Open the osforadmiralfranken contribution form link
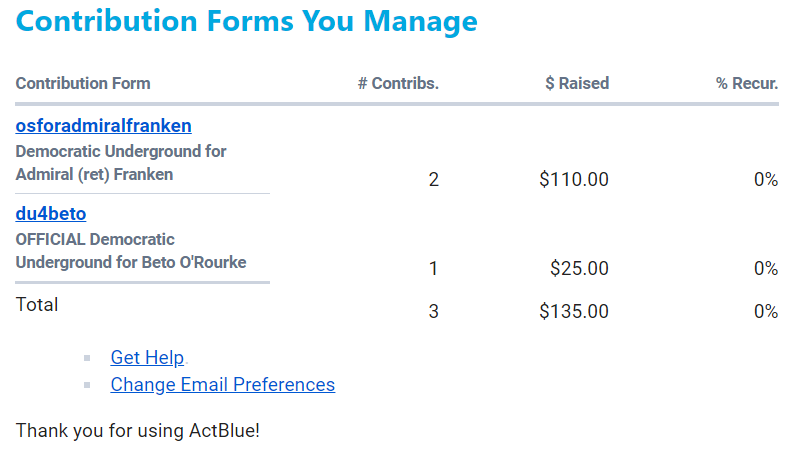 click(x=103, y=126)
